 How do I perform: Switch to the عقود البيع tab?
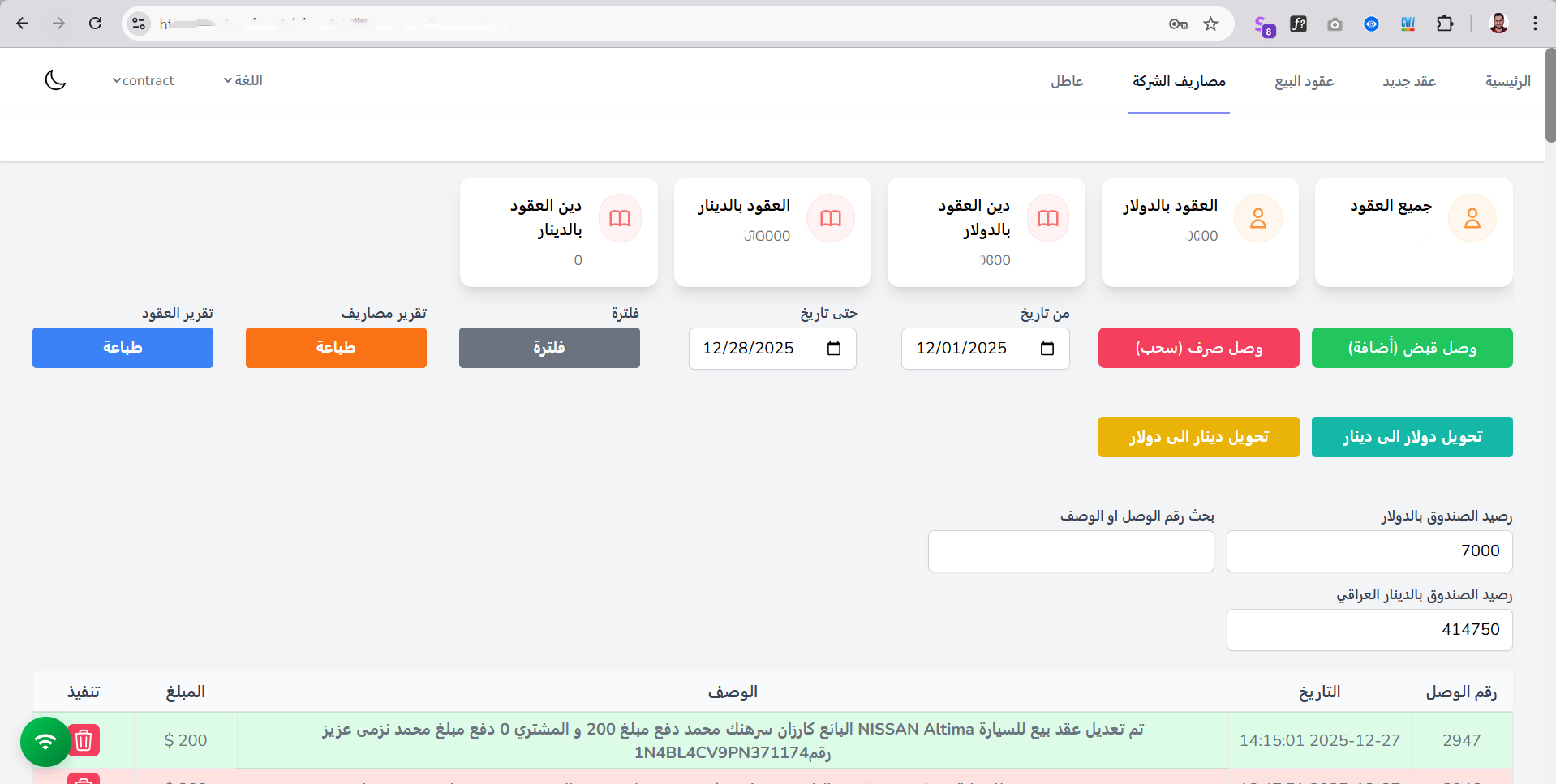(1303, 81)
